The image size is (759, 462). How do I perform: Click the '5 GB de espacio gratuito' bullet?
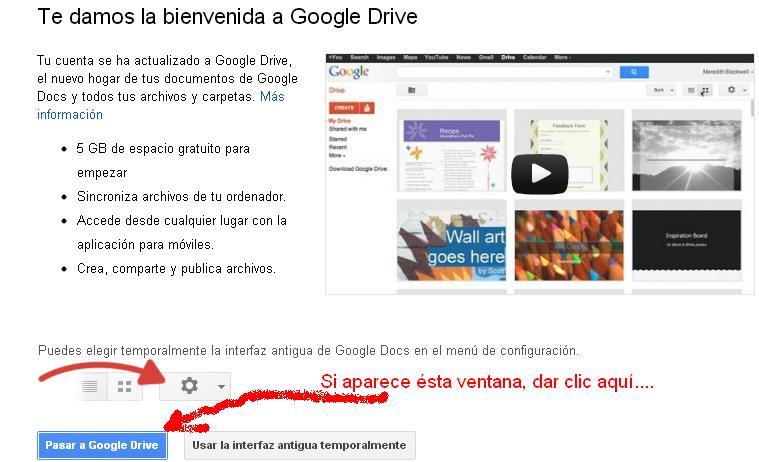(163, 160)
